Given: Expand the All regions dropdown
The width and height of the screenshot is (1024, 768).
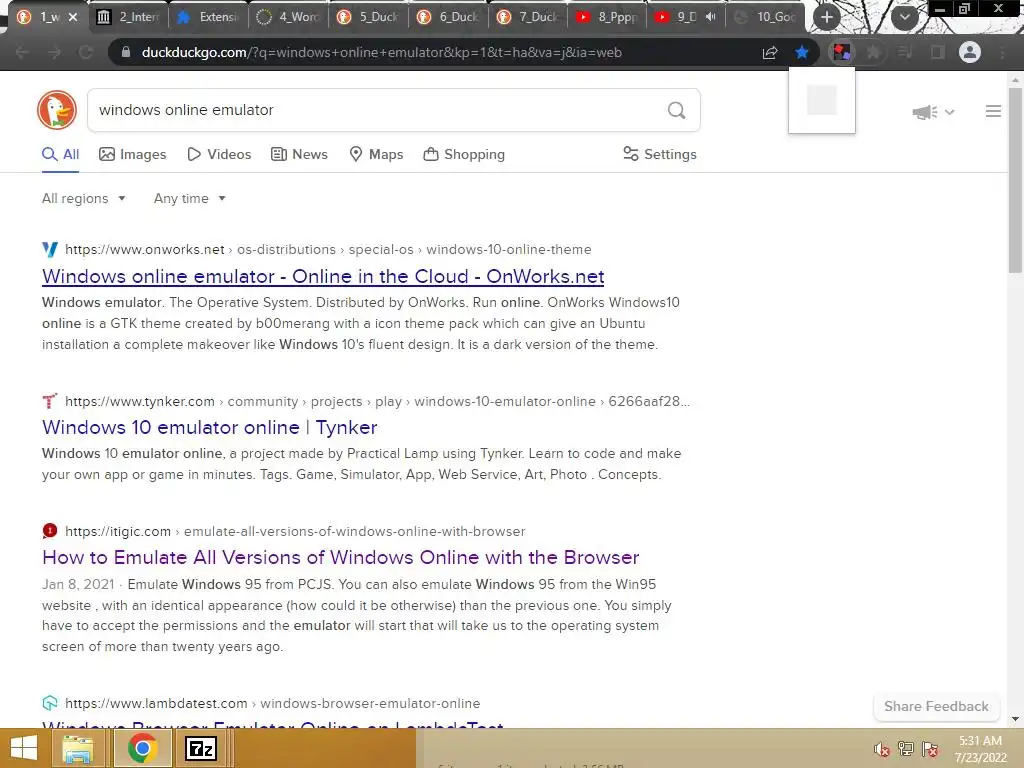Looking at the screenshot, I should (84, 199).
